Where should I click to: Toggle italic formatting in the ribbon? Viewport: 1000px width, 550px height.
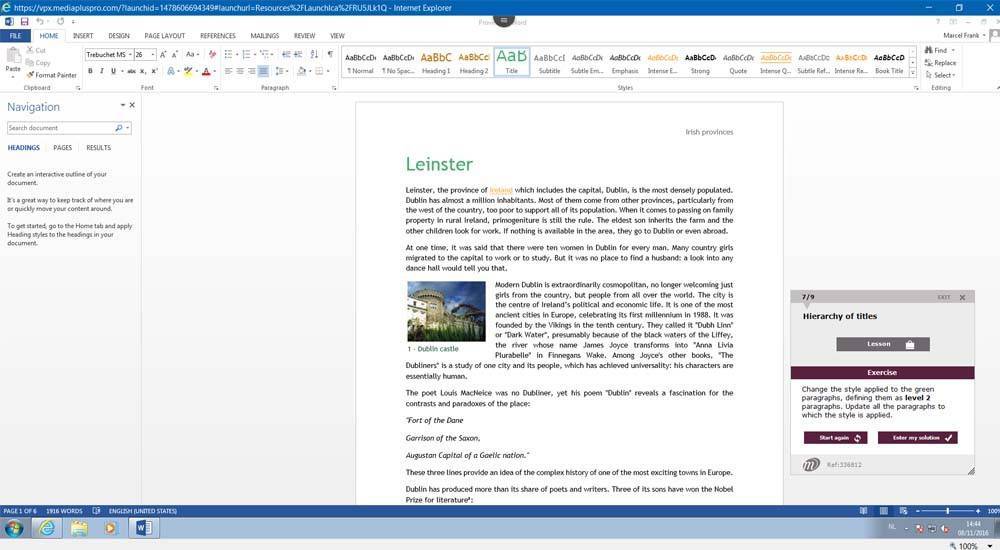pos(101,71)
